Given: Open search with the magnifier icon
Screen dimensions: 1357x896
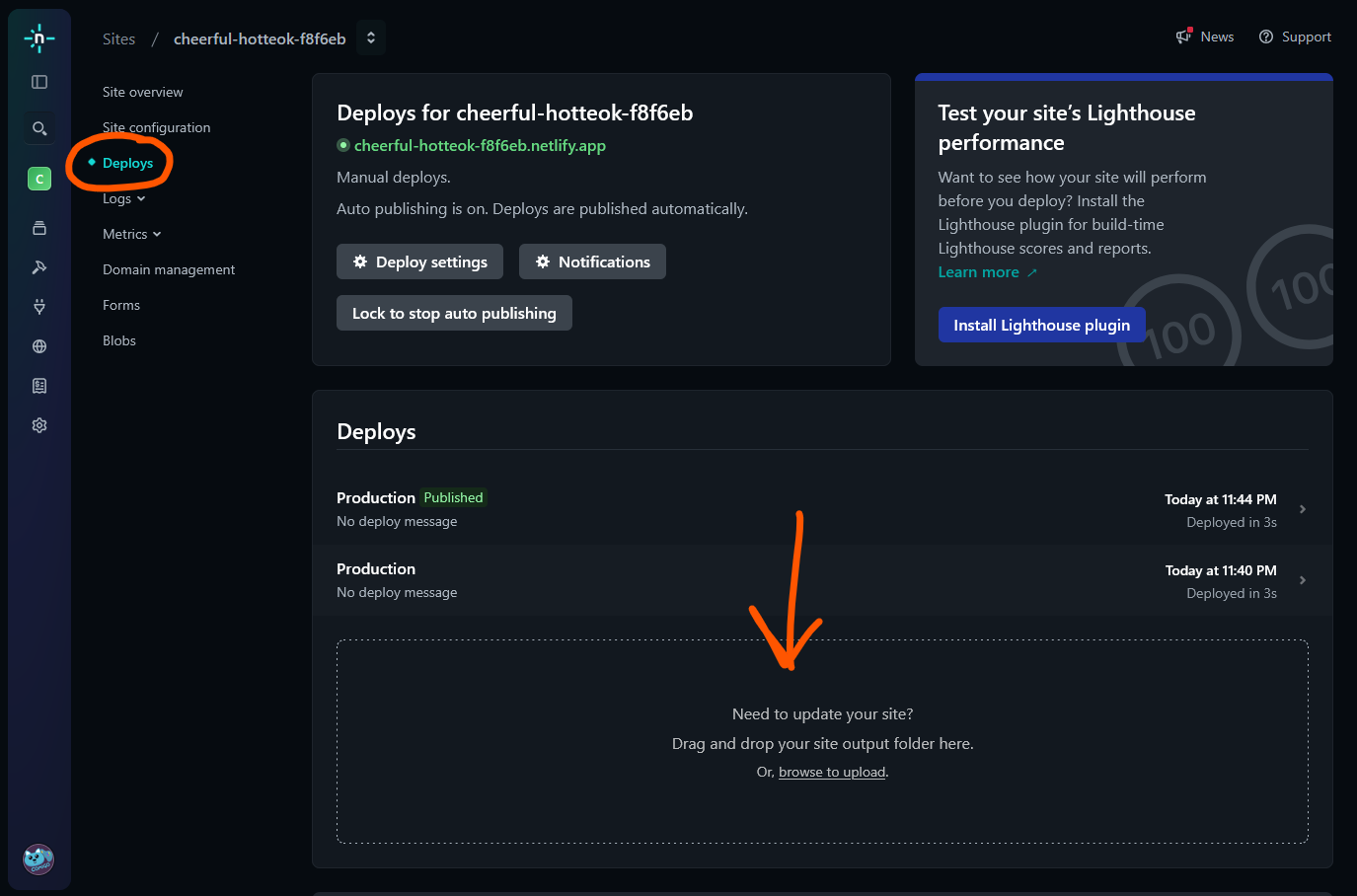Looking at the screenshot, I should click(x=39, y=128).
